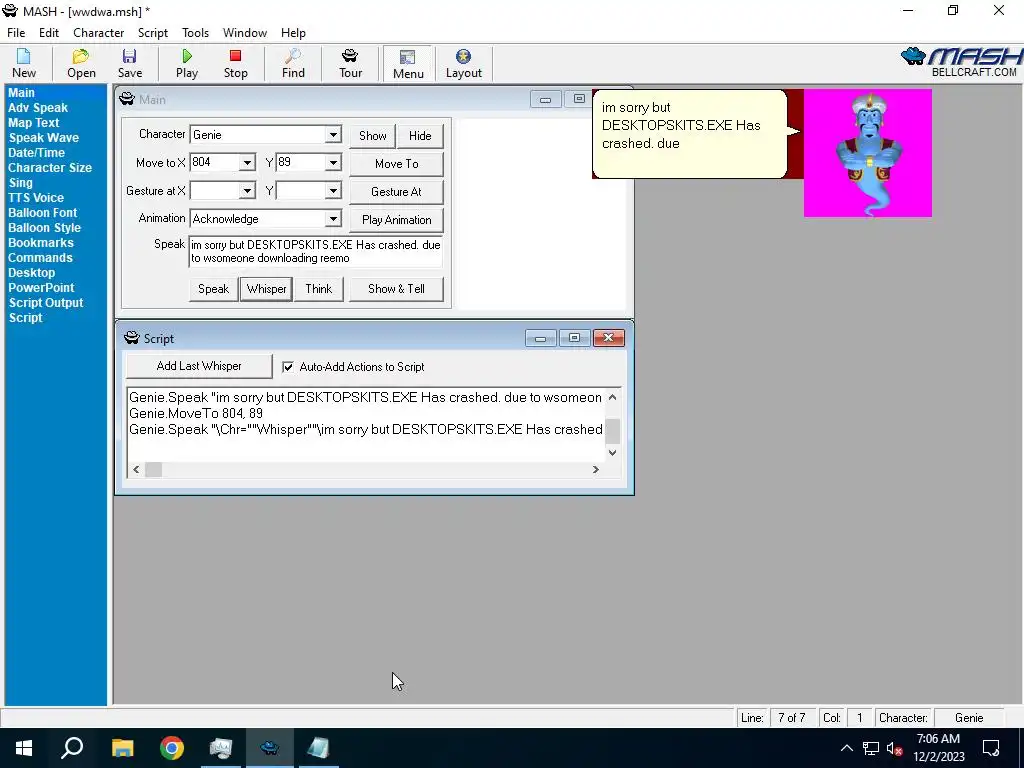Launch File Explorer from the taskbar
The width and height of the screenshot is (1024, 768).
pos(122,748)
